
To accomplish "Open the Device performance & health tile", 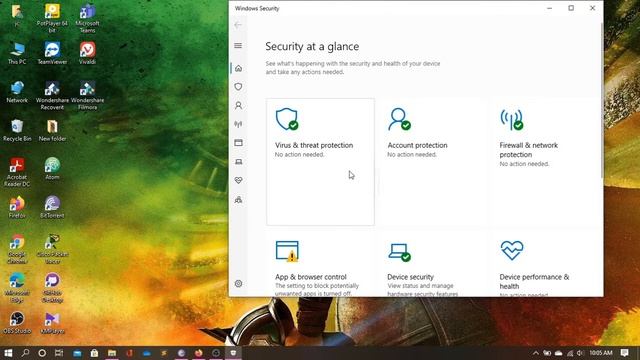I will [545, 264].
